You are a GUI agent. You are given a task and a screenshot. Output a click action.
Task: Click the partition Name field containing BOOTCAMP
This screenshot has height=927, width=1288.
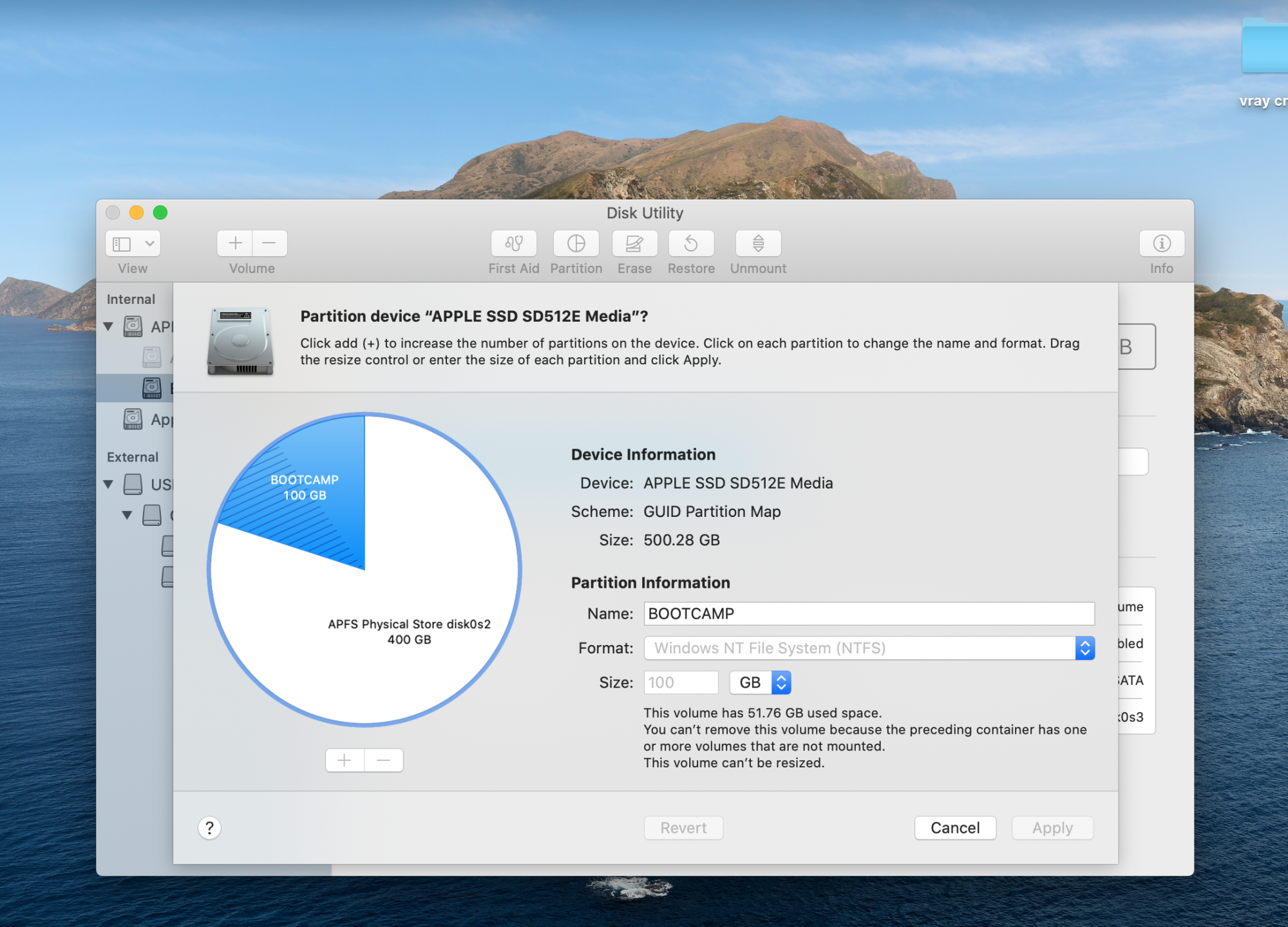coord(869,613)
